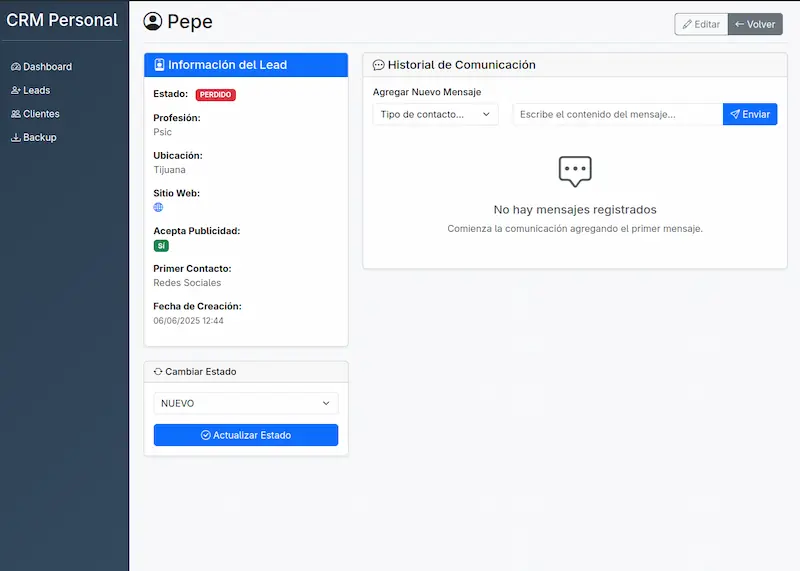Click the Comienza la comunicación hint text
800x571 pixels.
pos(575,229)
